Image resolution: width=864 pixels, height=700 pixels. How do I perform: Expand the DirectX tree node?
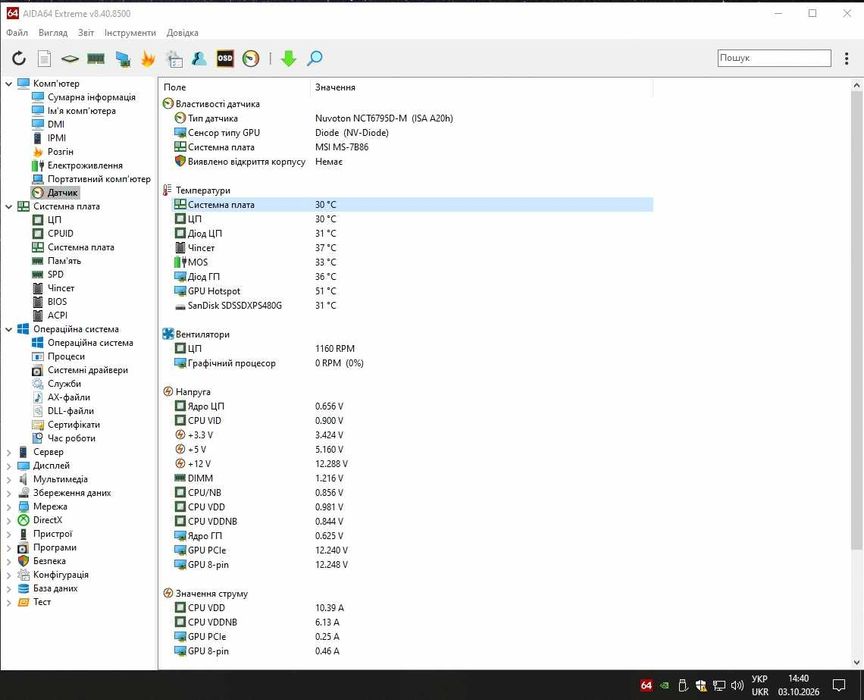click(9, 521)
